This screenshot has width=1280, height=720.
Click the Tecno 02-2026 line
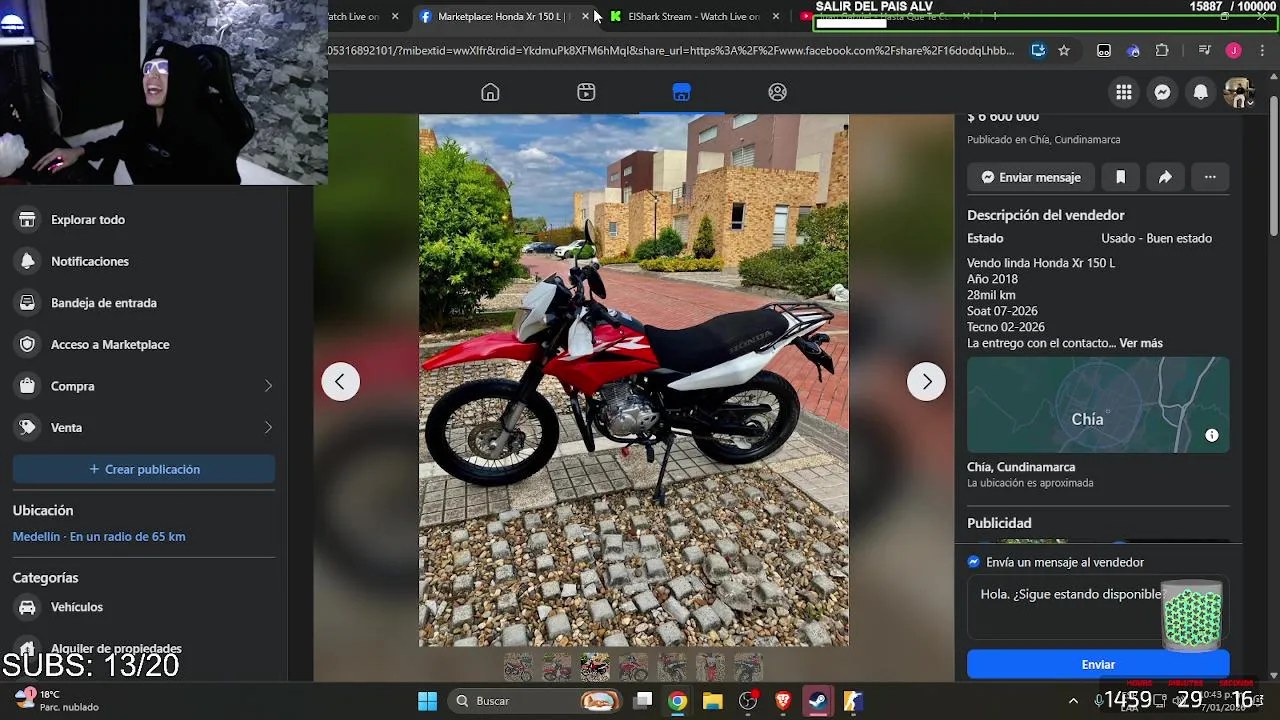(x=1006, y=327)
